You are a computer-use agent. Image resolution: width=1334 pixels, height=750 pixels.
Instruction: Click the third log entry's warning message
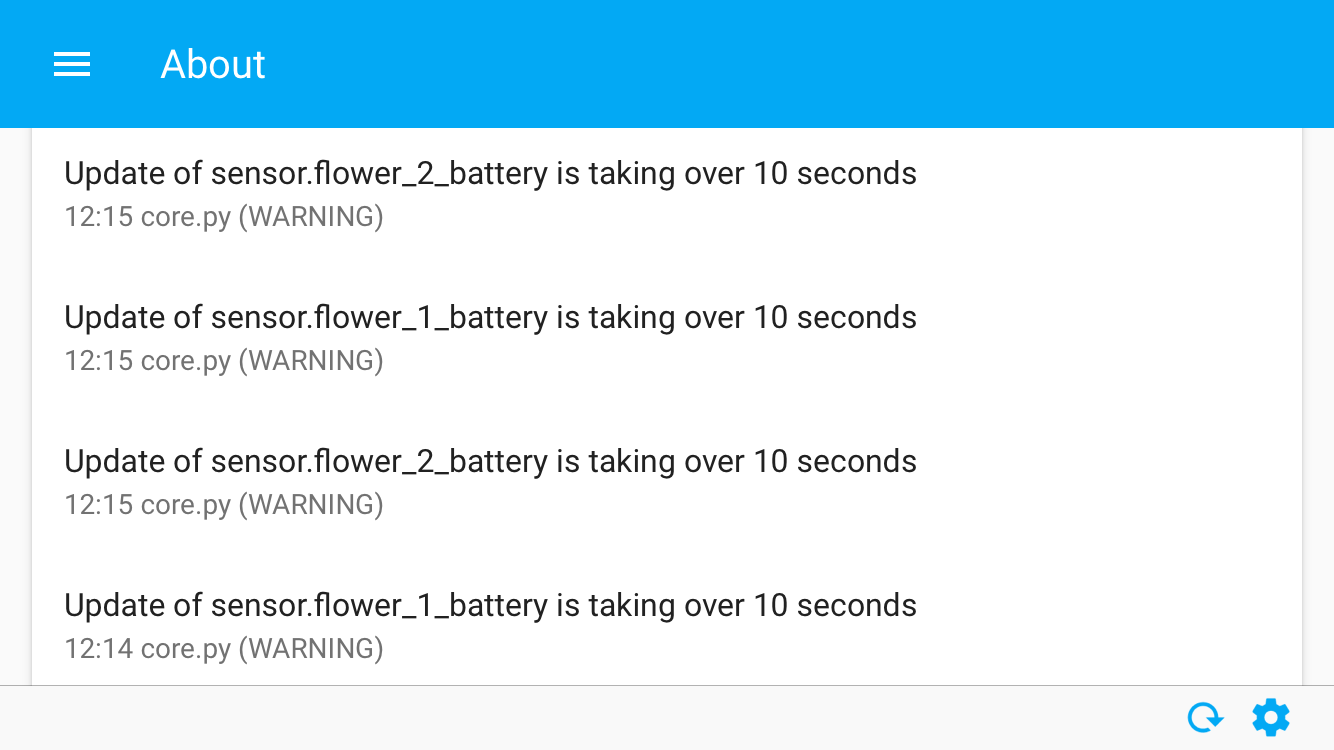tap(491, 461)
